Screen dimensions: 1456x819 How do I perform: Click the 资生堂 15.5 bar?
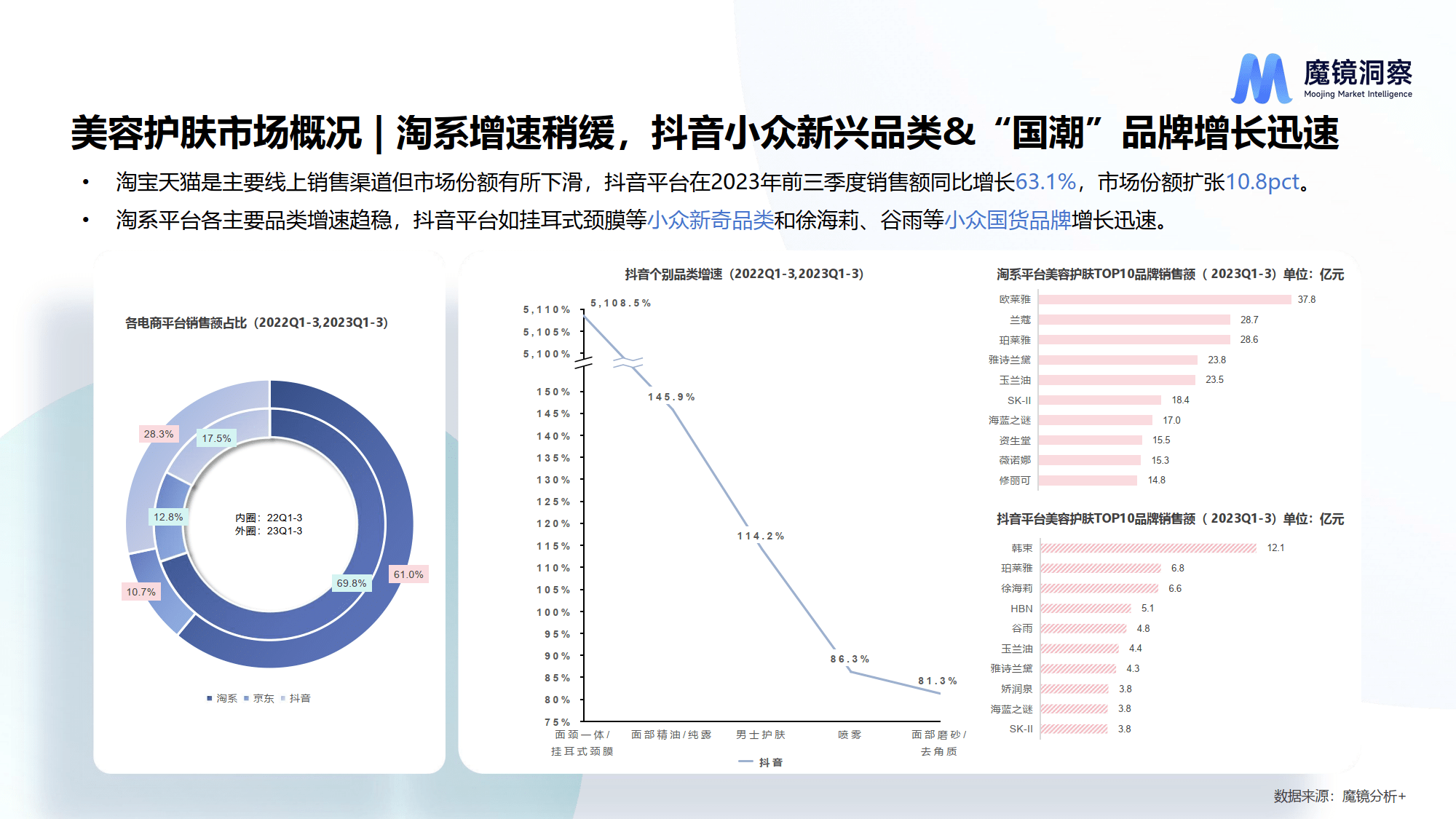[1091, 440]
